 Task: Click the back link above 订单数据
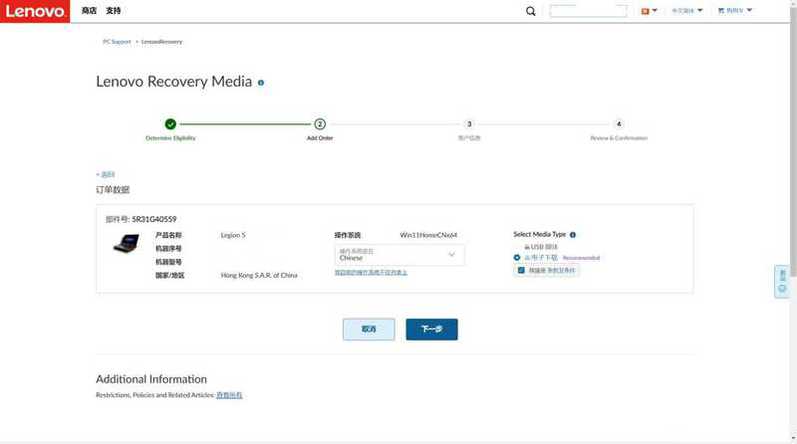[x=106, y=174]
